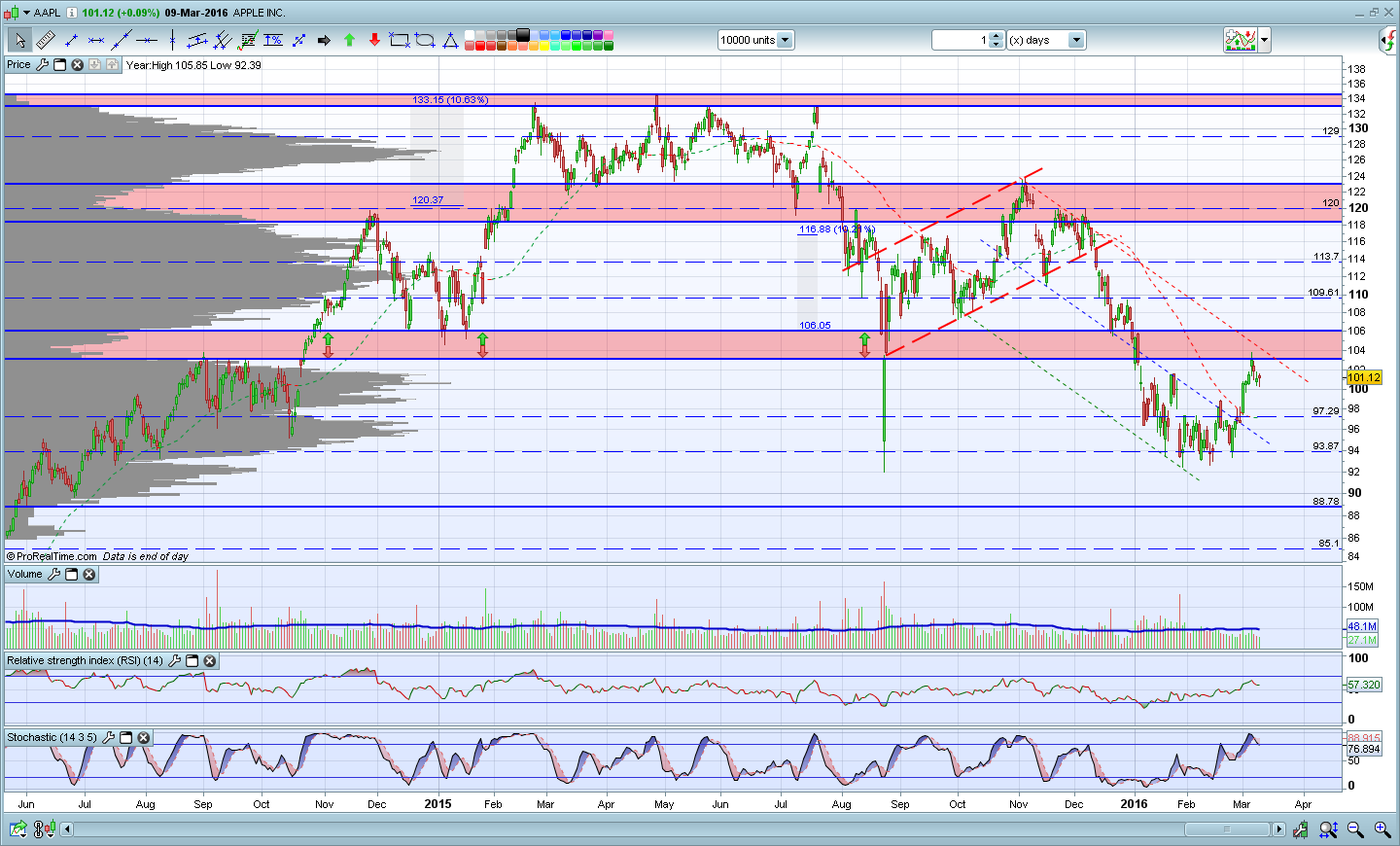Click the Volume panel label

[25, 575]
